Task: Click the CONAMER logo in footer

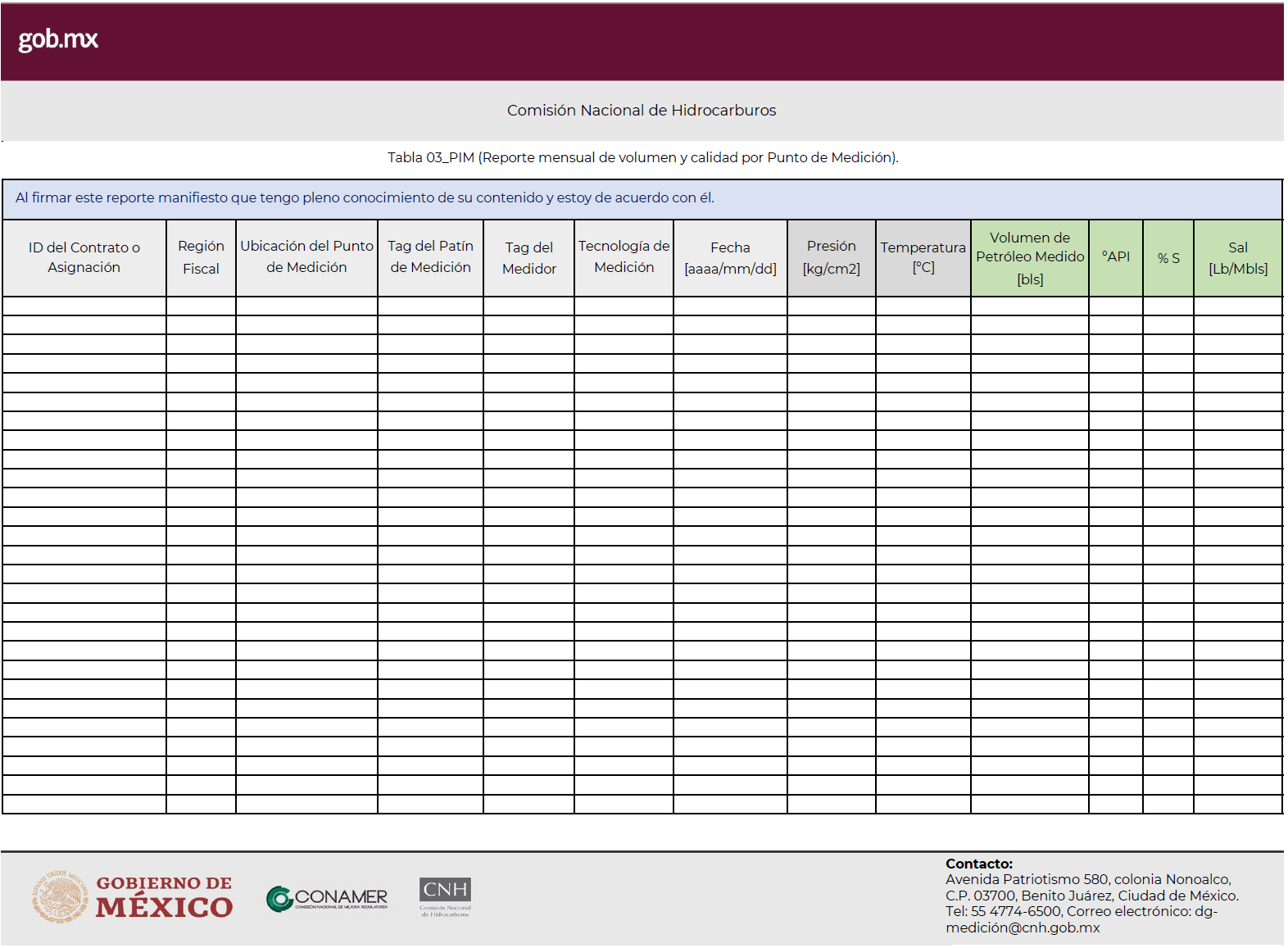Action: tap(327, 899)
